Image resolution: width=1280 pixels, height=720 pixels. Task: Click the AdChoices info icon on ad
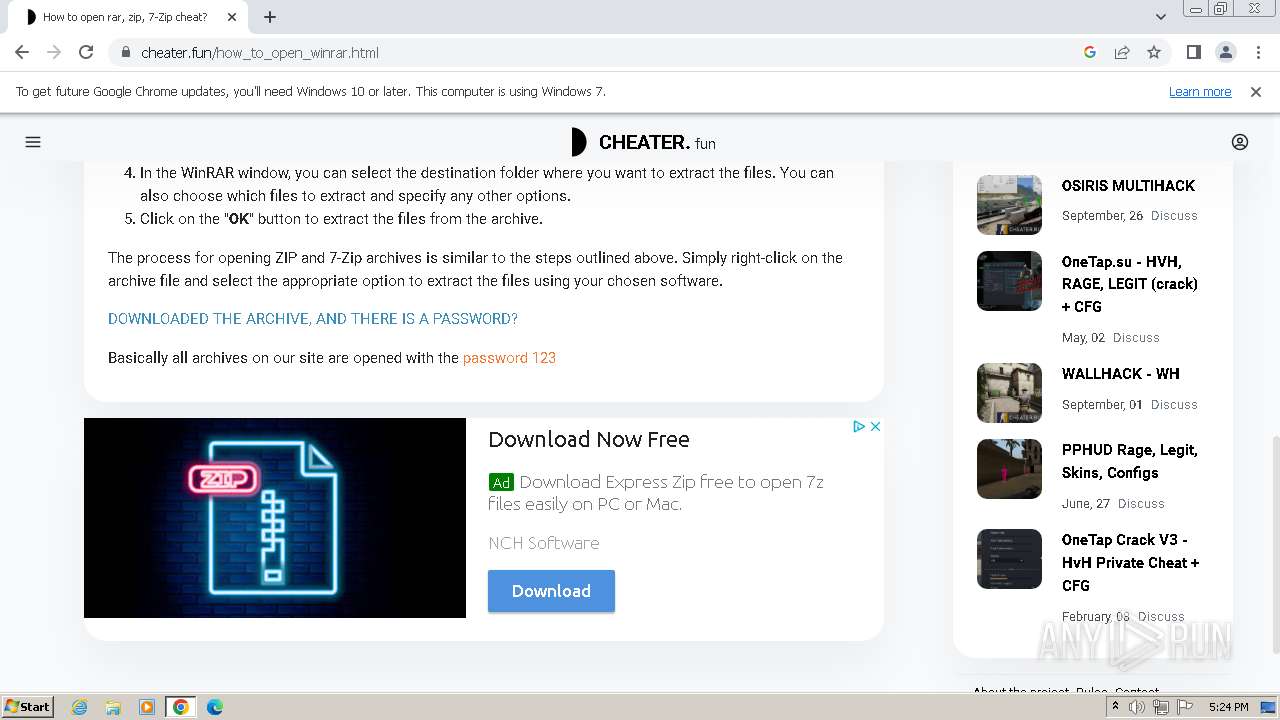point(858,426)
